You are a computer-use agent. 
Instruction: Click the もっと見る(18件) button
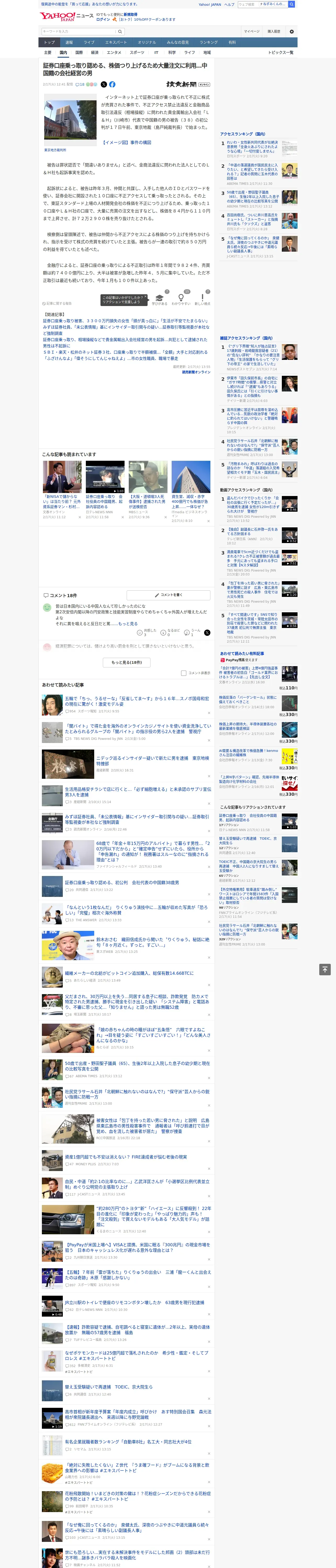126,662
